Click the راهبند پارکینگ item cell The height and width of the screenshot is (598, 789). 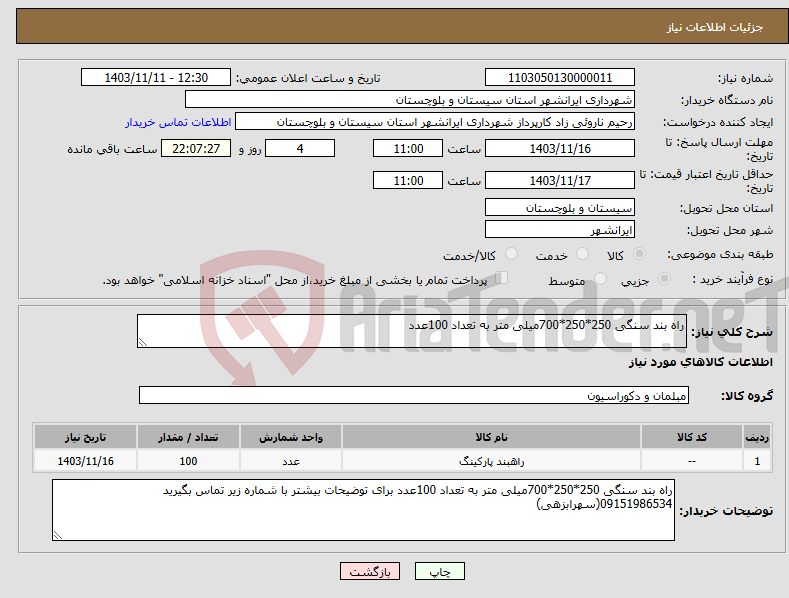tap(491, 461)
